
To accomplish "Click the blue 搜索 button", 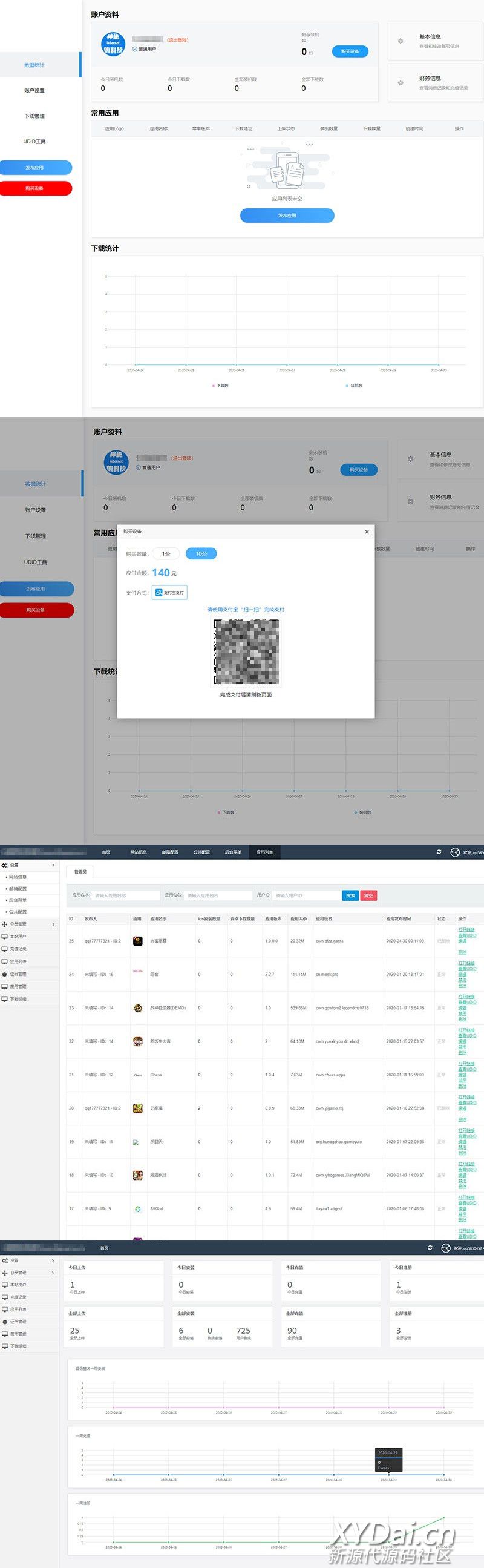I will 351,895.
